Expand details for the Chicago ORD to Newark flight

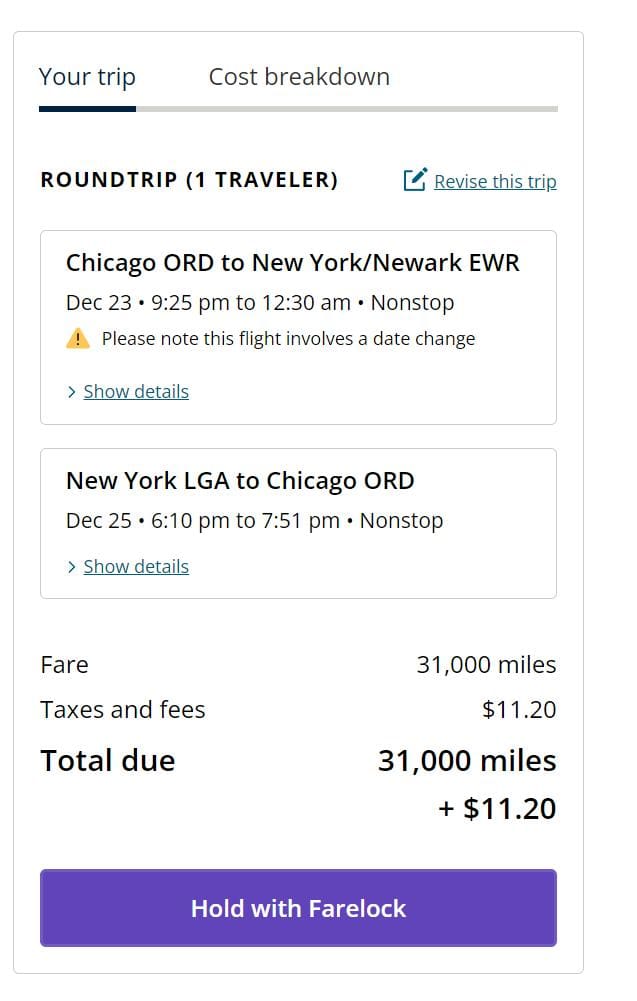point(136,391)
